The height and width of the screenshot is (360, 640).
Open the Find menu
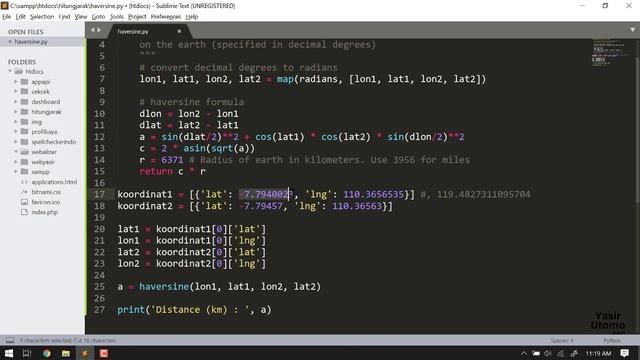(x=64, y=17)
